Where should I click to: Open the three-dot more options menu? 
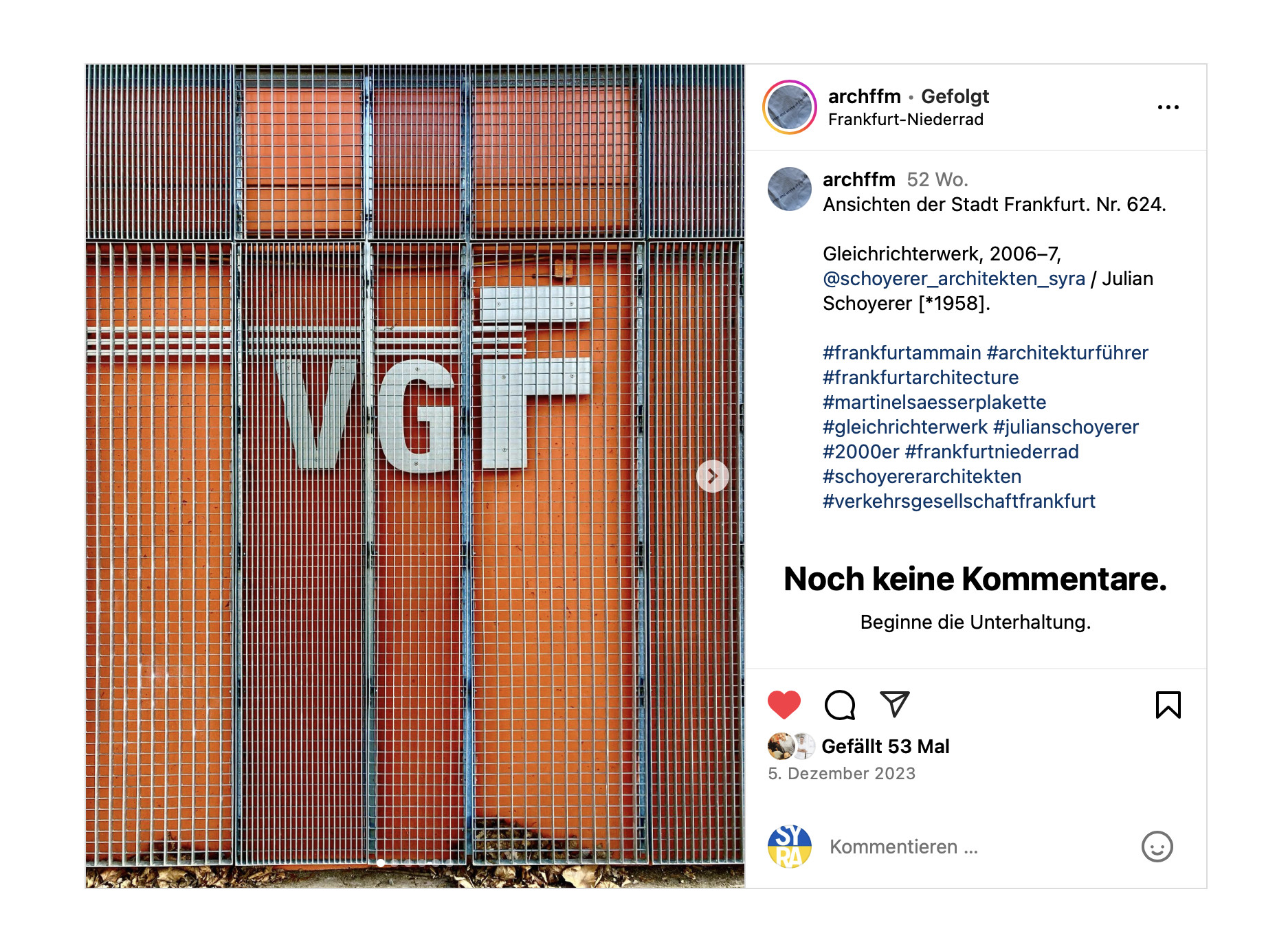(x=1168, y=107)
